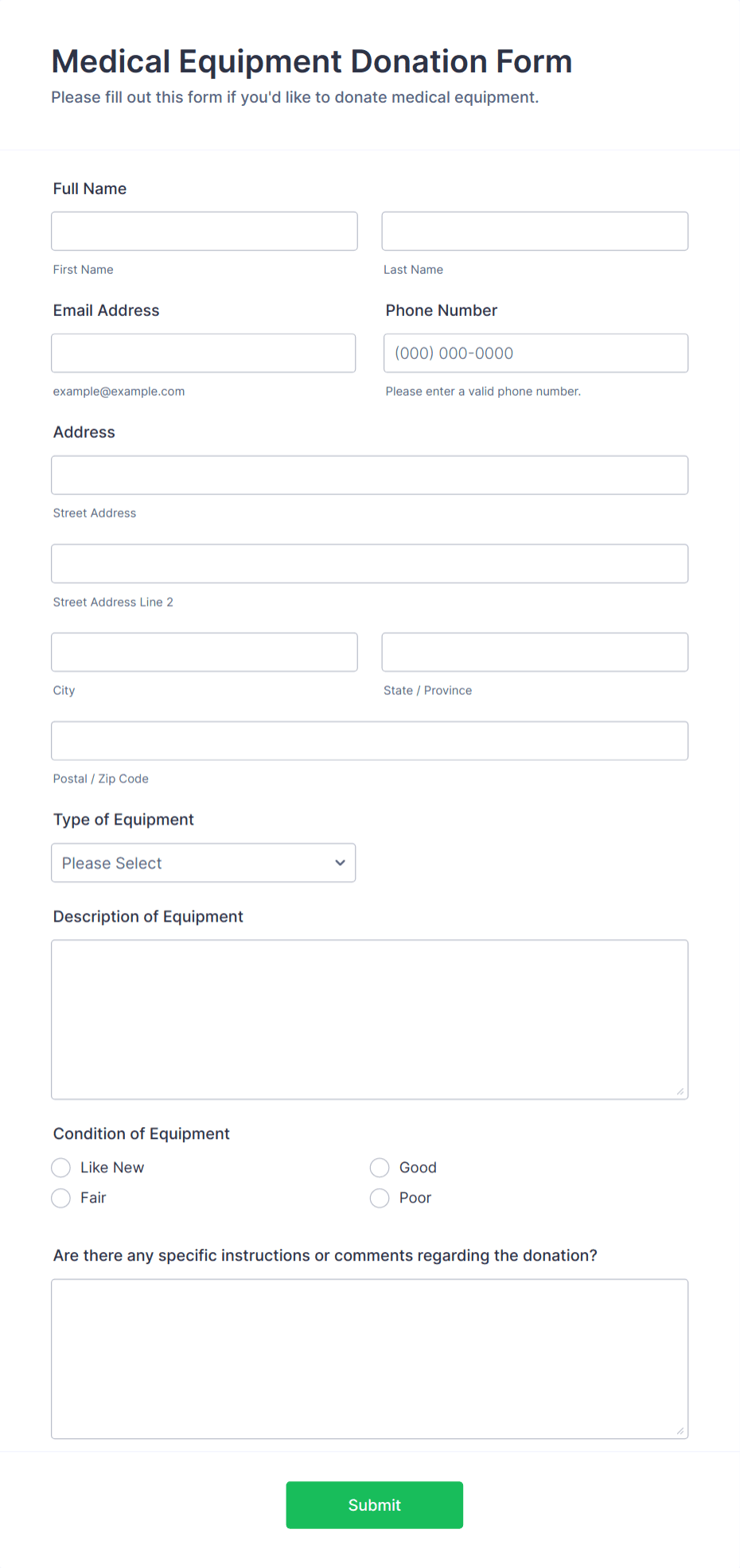Select the Like New radio button
Viewport: 740px width, 1568px height.
pos(60,1167)
